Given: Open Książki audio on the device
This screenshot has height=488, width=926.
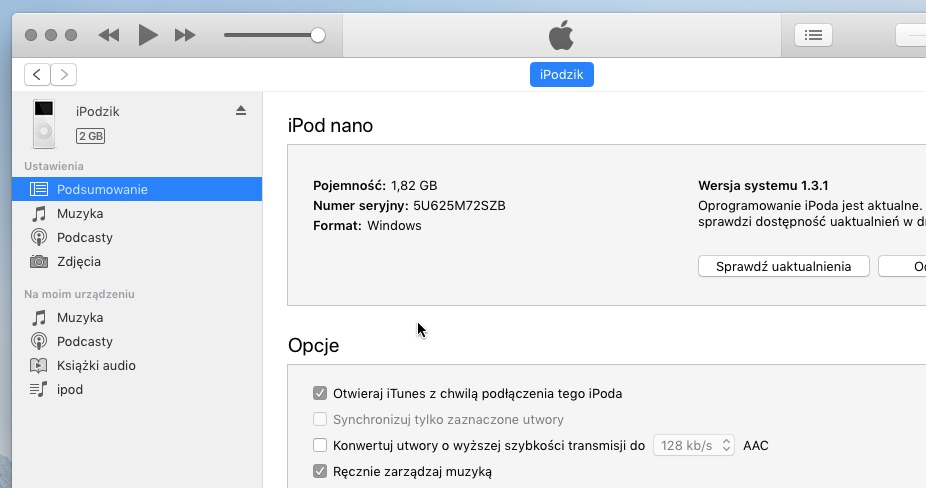Looking at the screenshot, I should click(x=137, y=365).
